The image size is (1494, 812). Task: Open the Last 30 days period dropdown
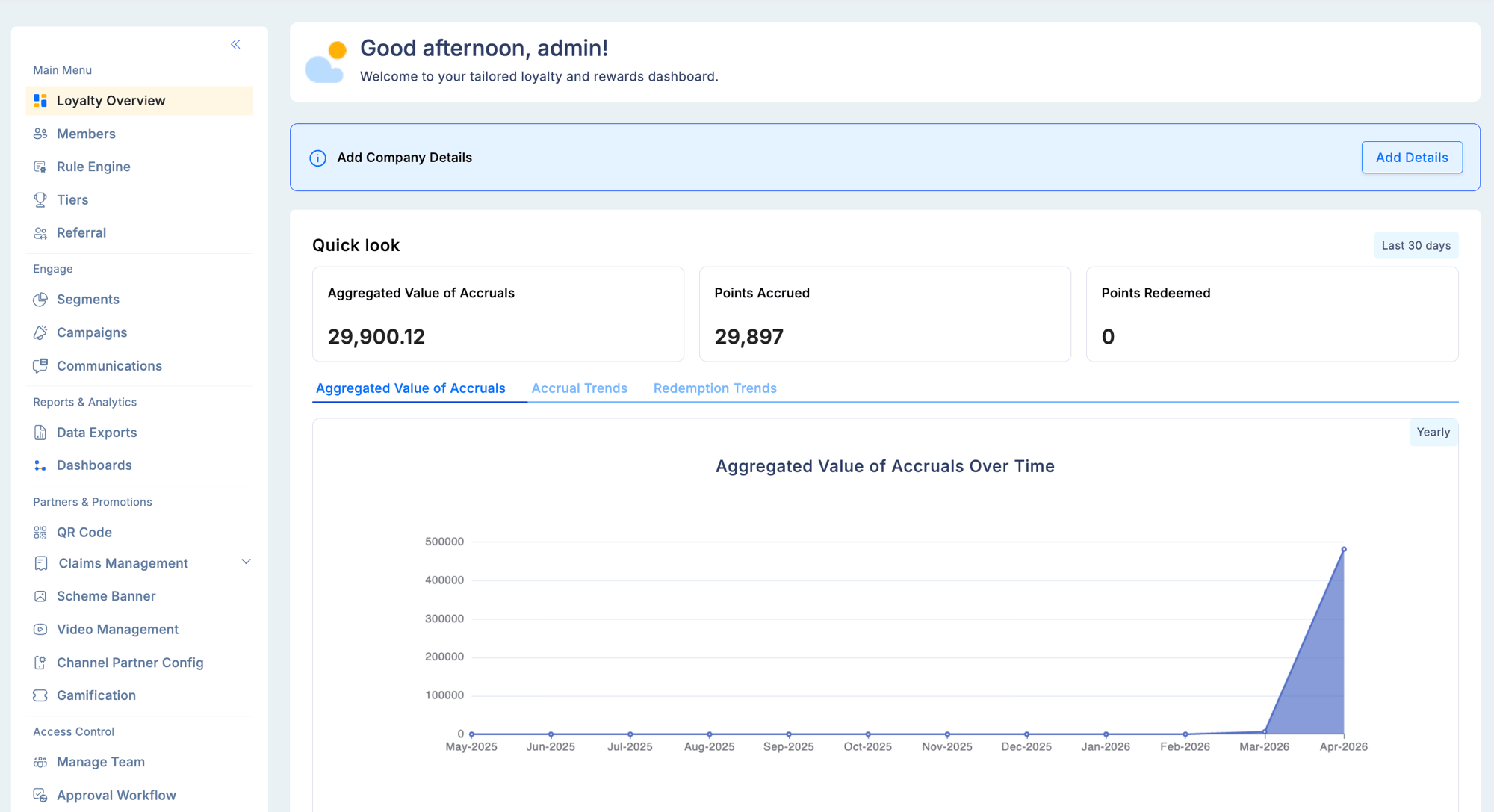[1416, 245]
